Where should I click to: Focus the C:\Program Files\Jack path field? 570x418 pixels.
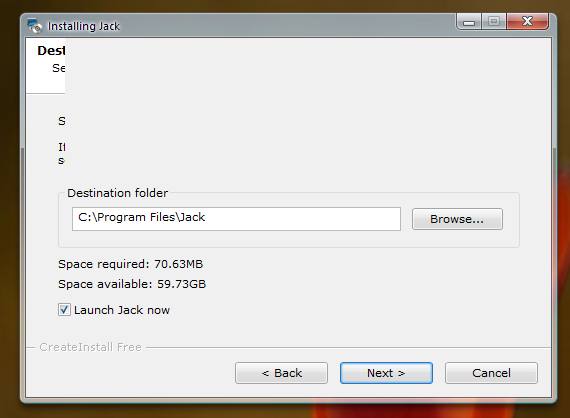click(x=236, y=219)
